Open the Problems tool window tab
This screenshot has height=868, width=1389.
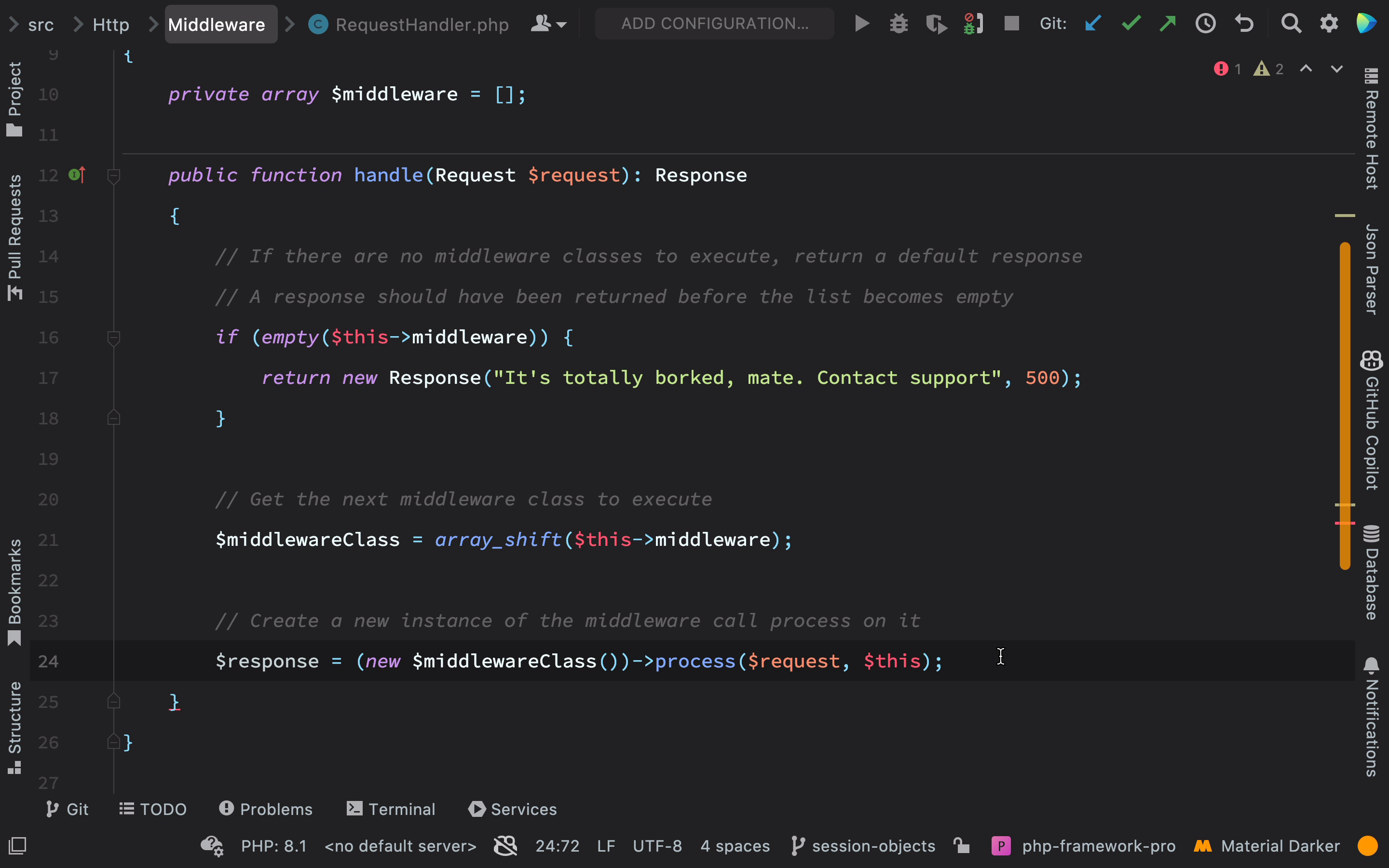266,809
